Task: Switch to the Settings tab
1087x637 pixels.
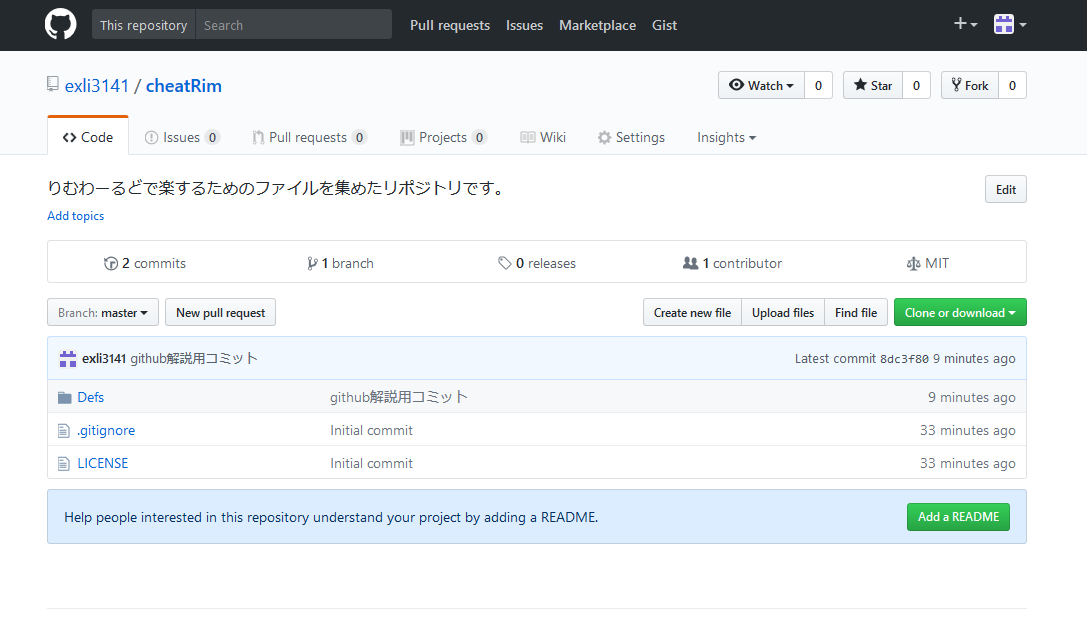Action: (631, 137)
